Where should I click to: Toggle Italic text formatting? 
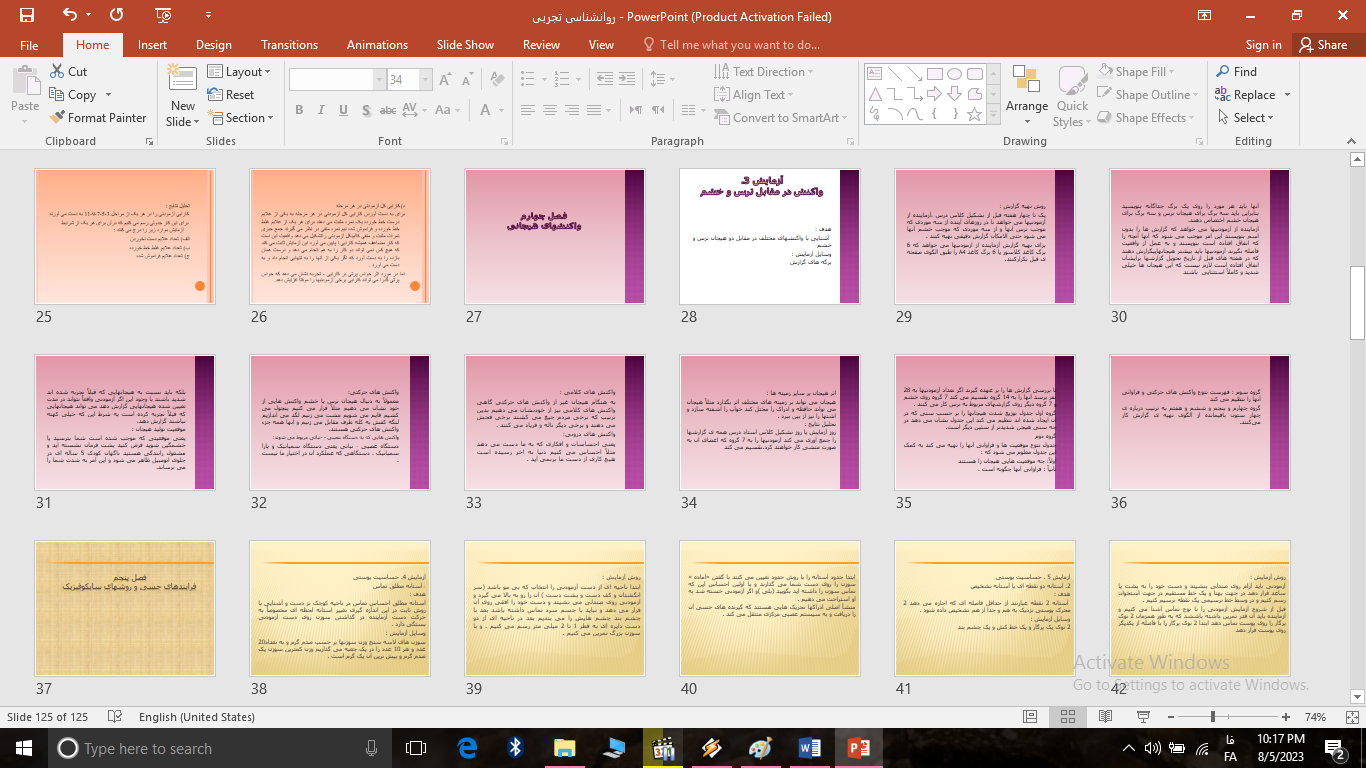point(321,110)
